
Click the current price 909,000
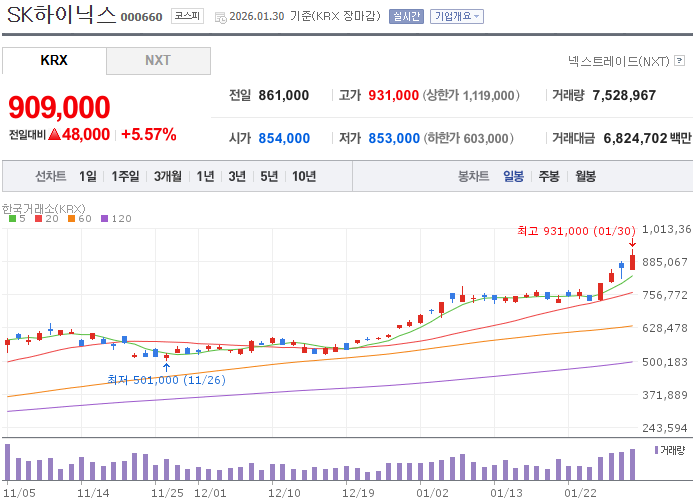59,107
